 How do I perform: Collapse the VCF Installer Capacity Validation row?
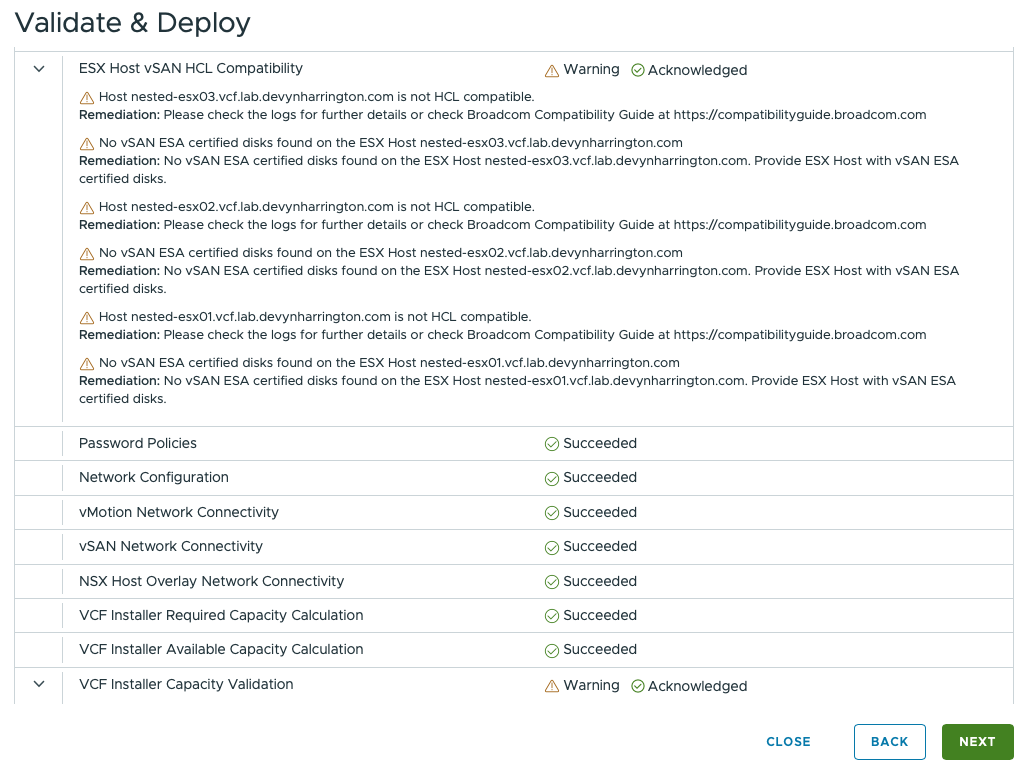click(39, 684)
